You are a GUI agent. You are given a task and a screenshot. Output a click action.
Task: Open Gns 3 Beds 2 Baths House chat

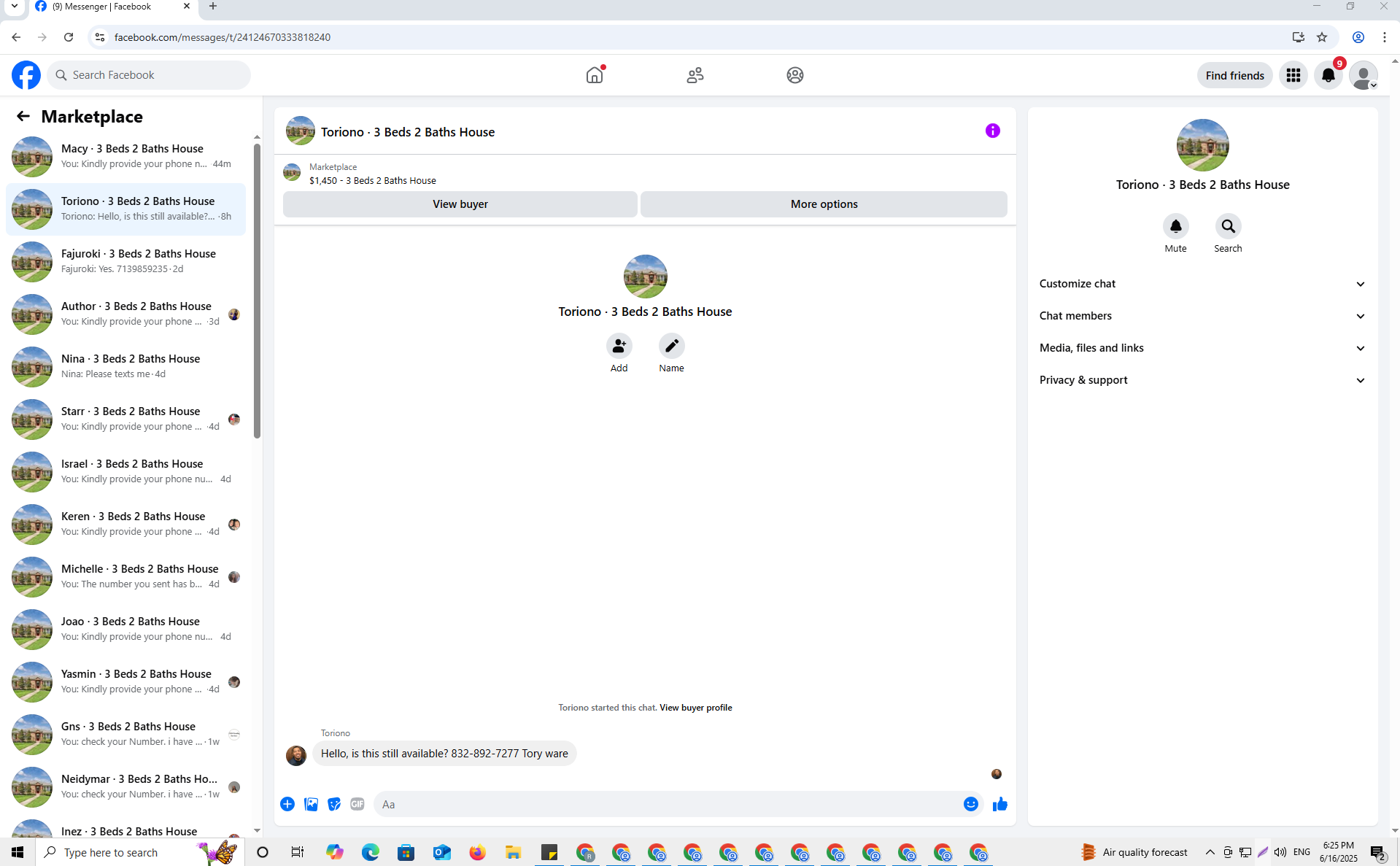(x=125, y=735)
